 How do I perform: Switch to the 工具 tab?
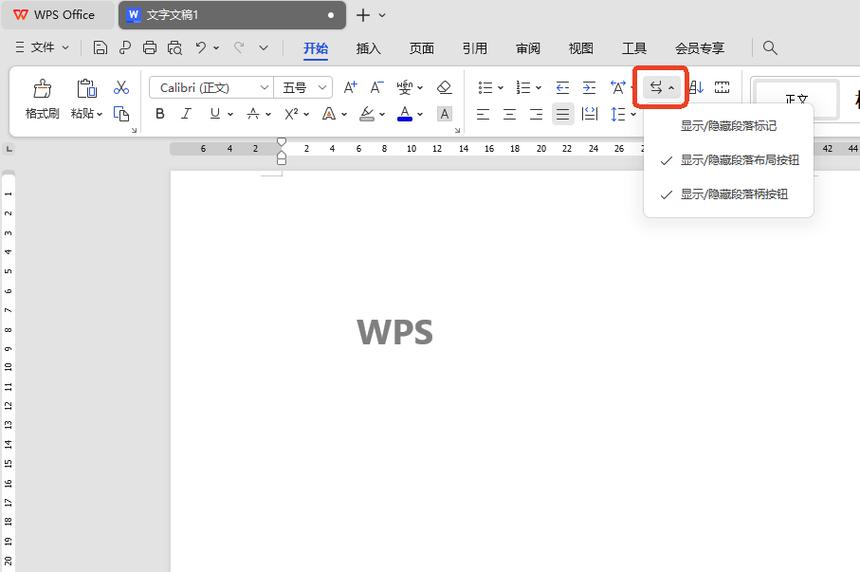click(634, 48)
